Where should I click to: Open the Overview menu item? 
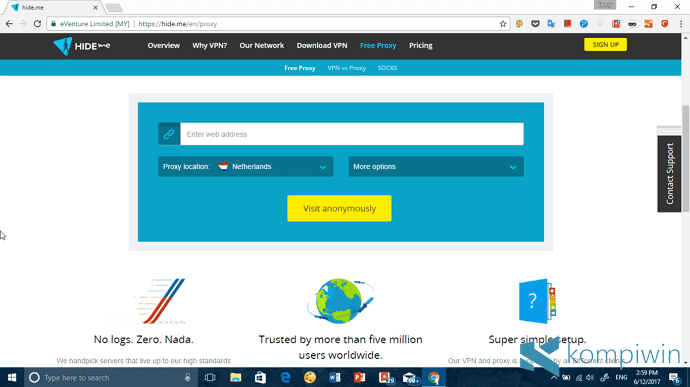(164, 45)
